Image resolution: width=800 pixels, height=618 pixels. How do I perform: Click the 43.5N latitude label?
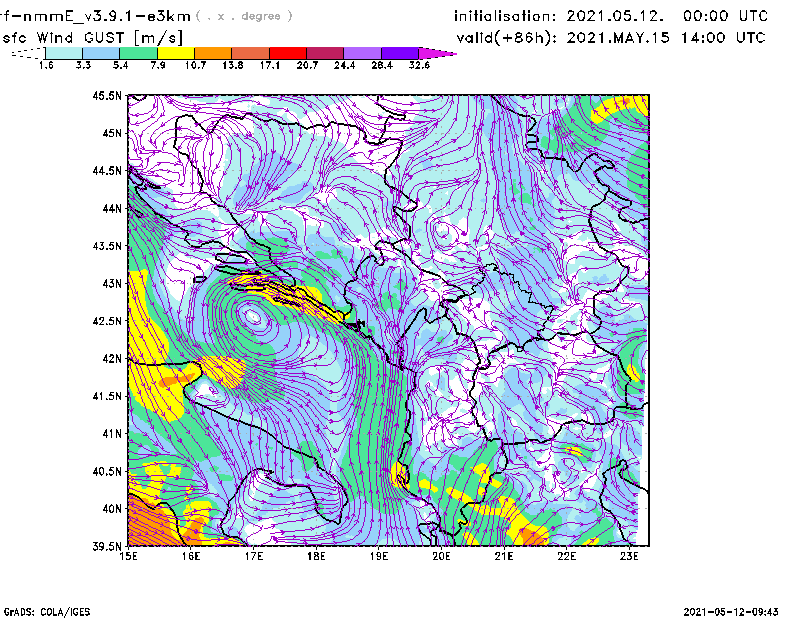[107, 246]
